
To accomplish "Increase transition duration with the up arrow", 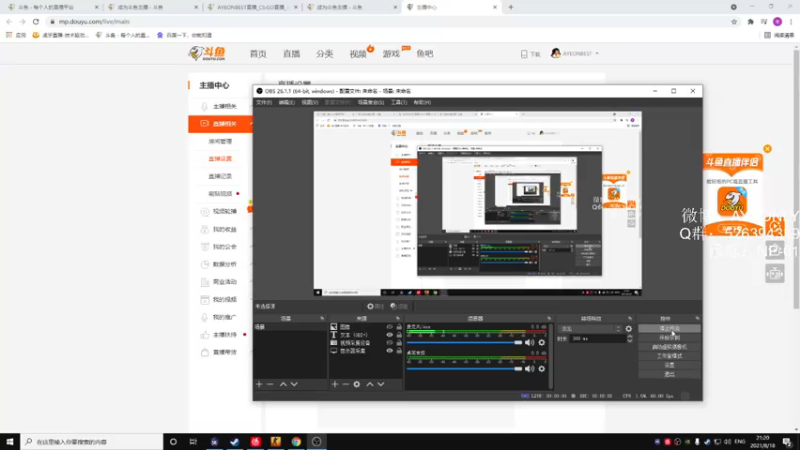I will tap(630, 336).
